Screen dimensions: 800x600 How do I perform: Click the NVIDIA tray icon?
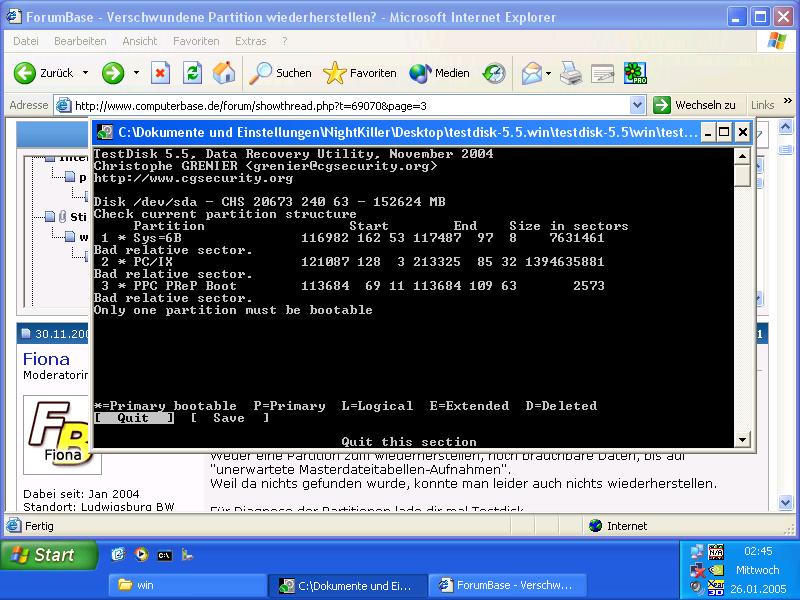point(716,570)
